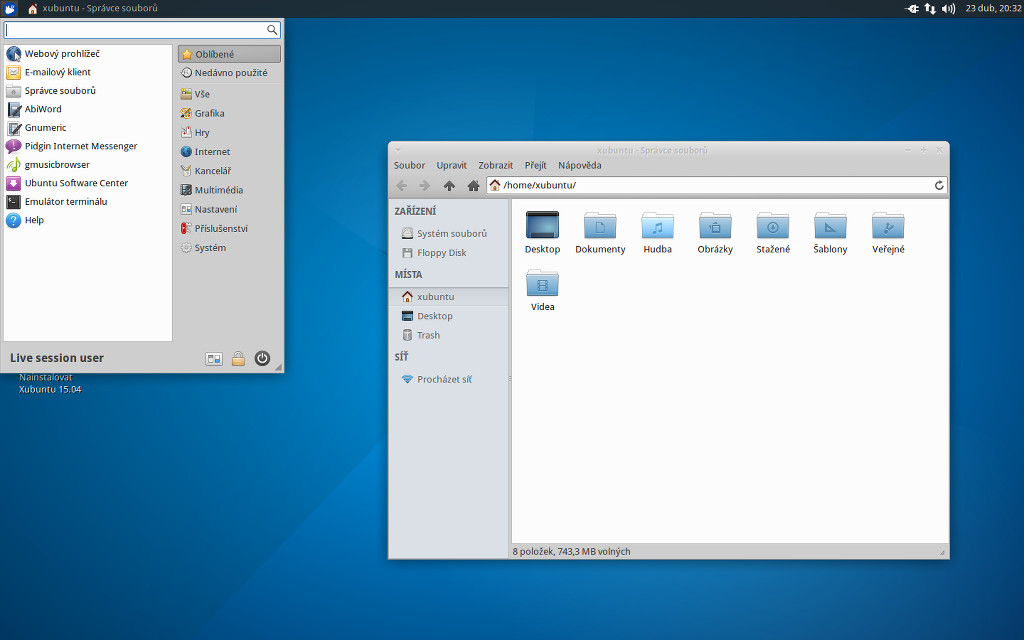1024x640 pixels.
Task: Reload the current folder
Action: pyautogui.click(x=939, y=185)
